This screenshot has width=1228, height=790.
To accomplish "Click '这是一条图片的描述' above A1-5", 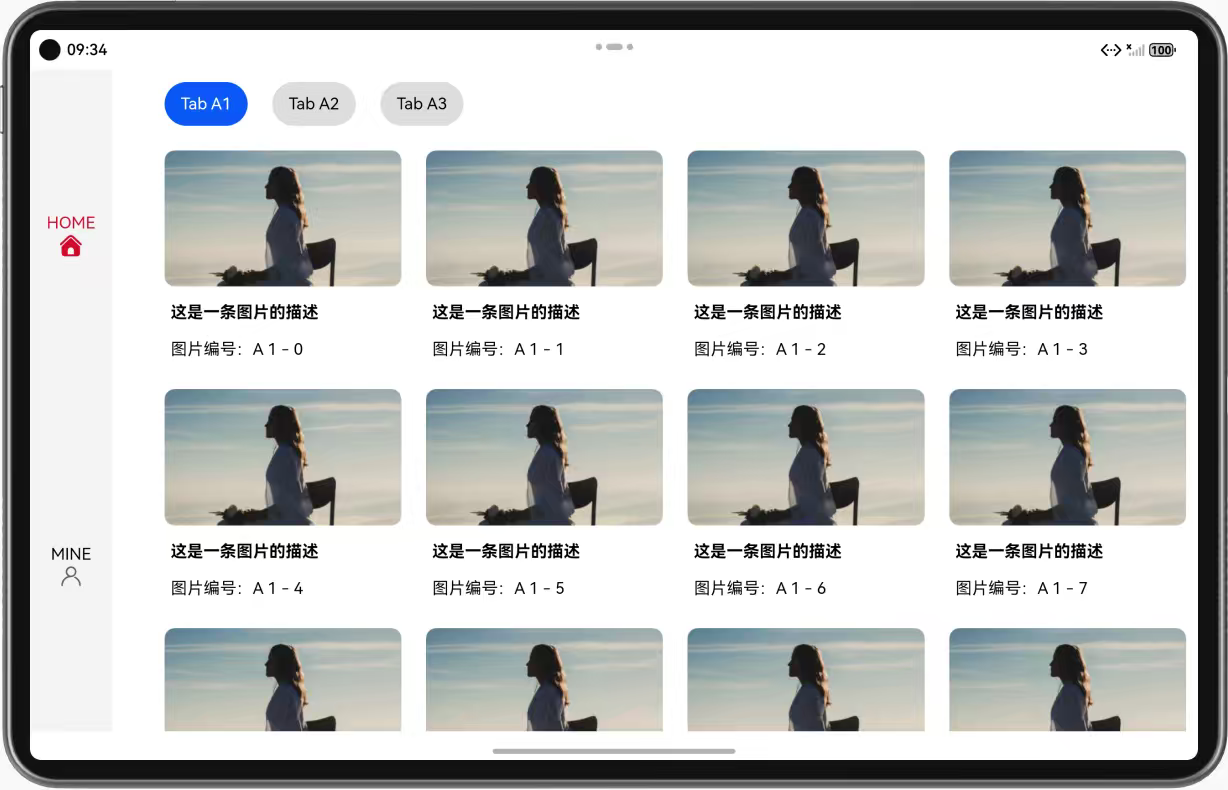I will pos(507,551).
